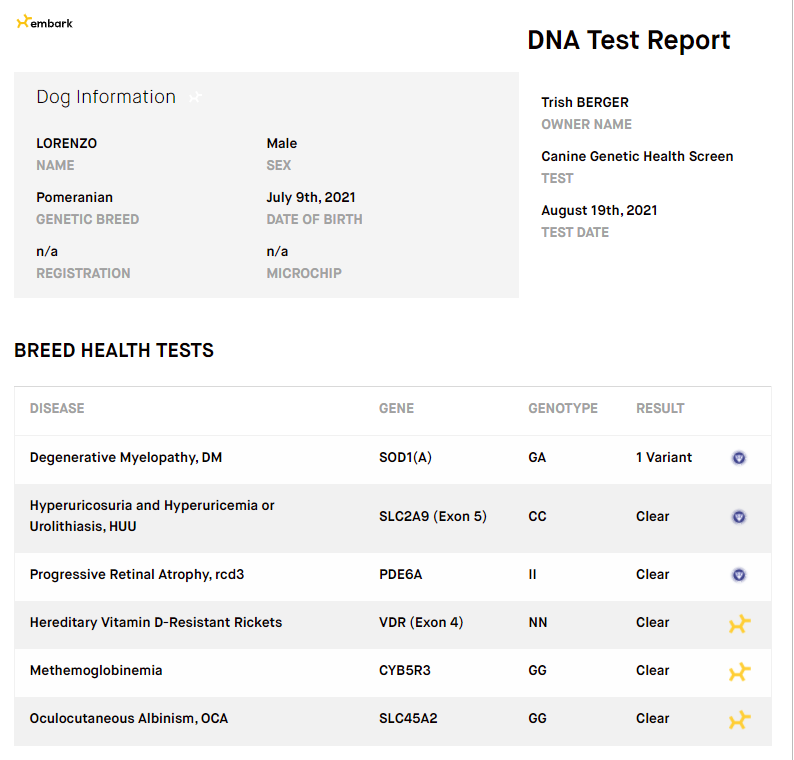Select the RESULT column header
The height and width of the screenshot is (760, 794).
660,408
